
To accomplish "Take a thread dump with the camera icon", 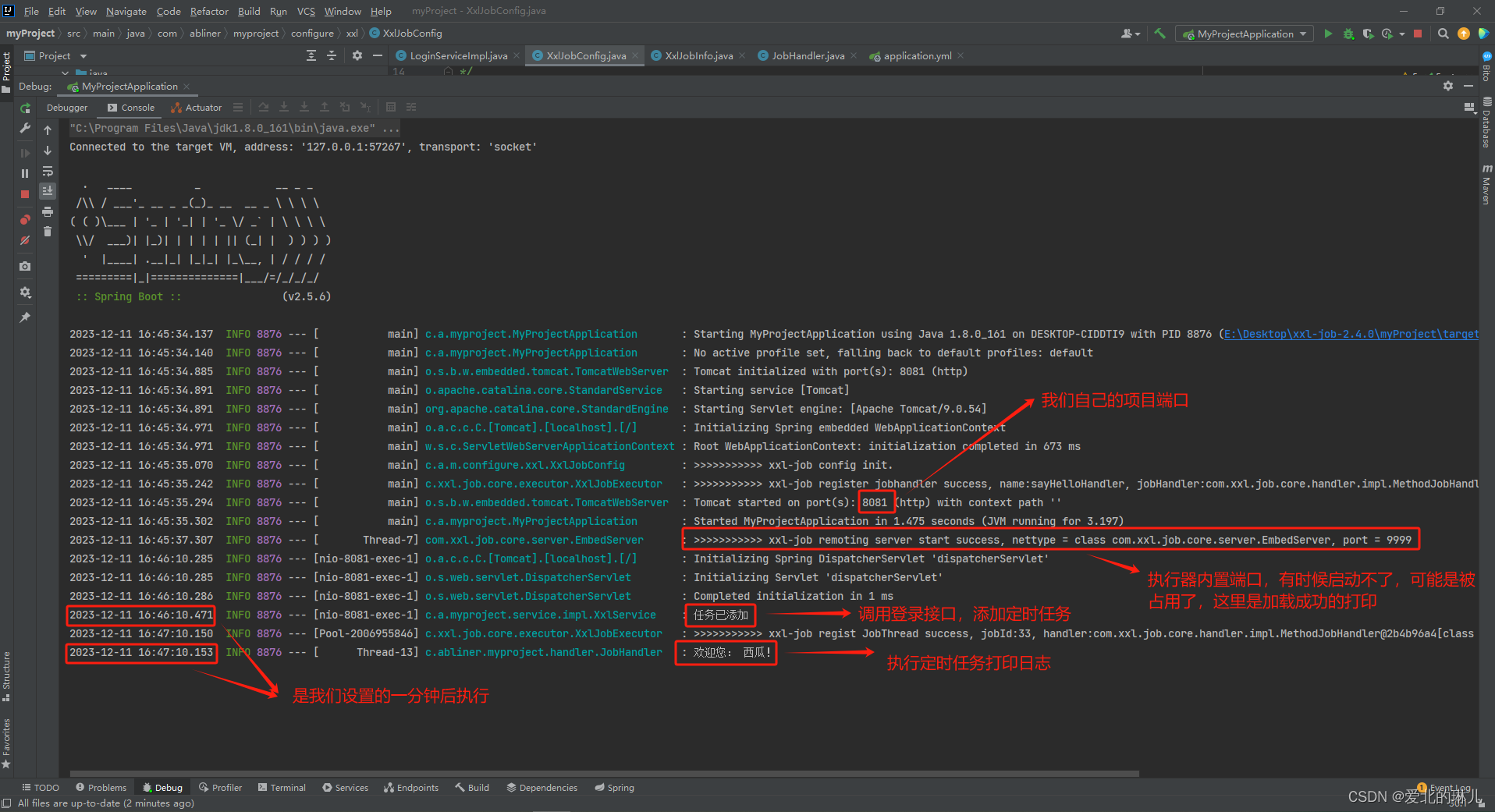I will (x=25, y=266).
